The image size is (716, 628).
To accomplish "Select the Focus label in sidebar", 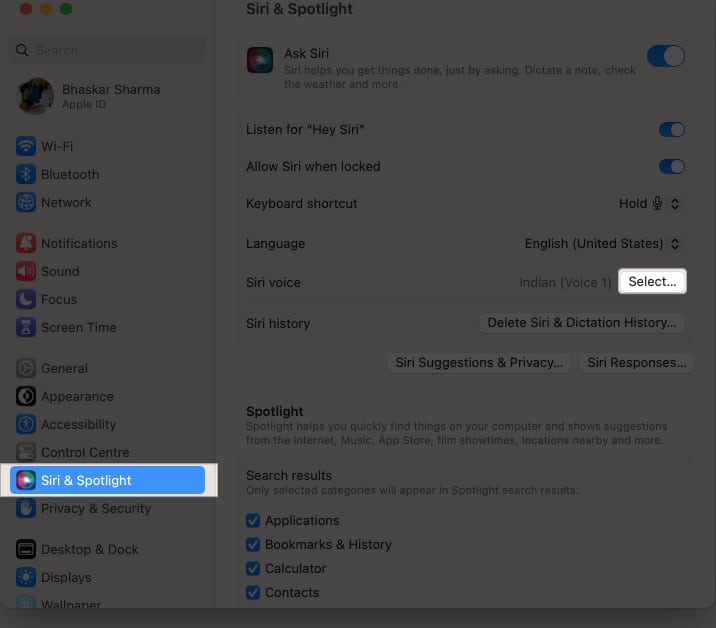I will click(59, 299).
